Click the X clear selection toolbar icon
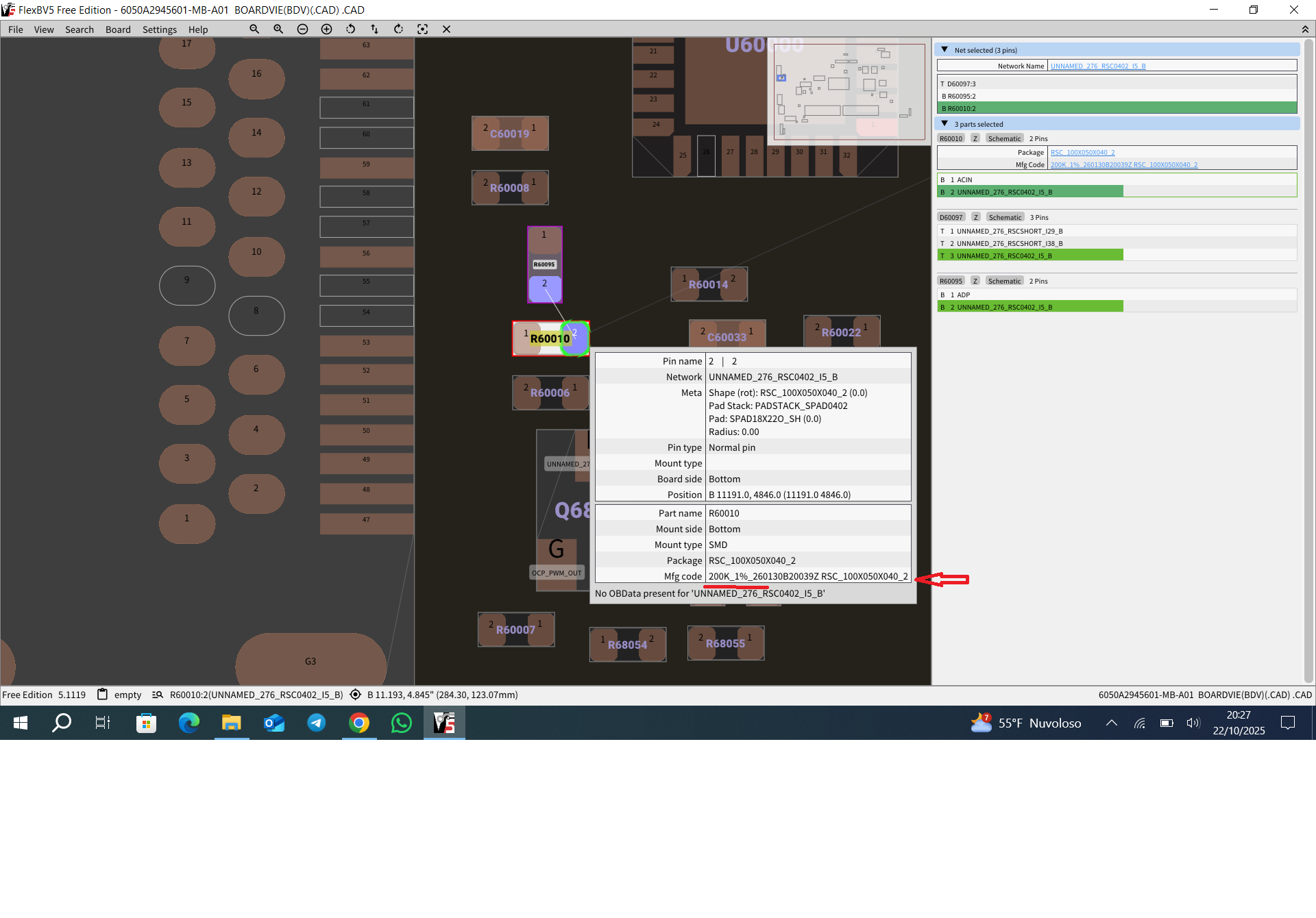This screenshot has height=918, width=1316. coord(446,29)
